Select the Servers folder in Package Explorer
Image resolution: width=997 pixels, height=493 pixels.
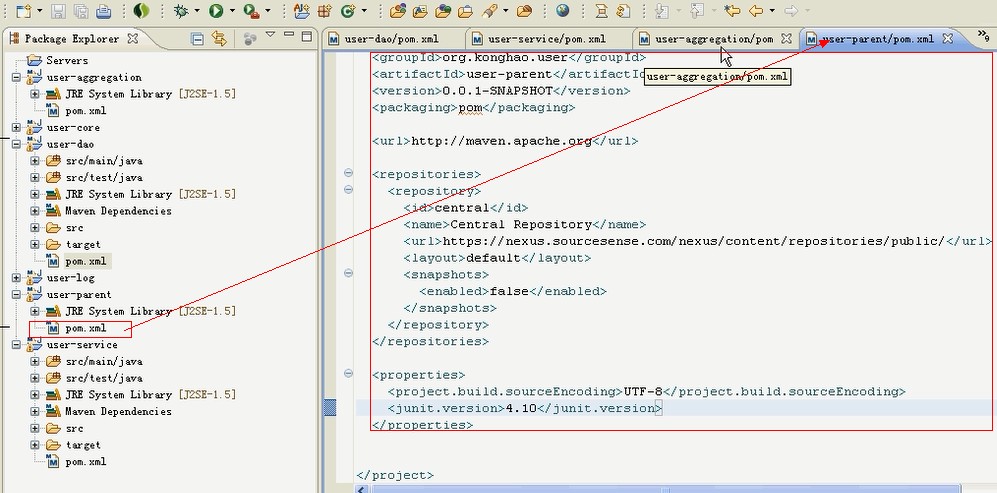pos(66,61)
